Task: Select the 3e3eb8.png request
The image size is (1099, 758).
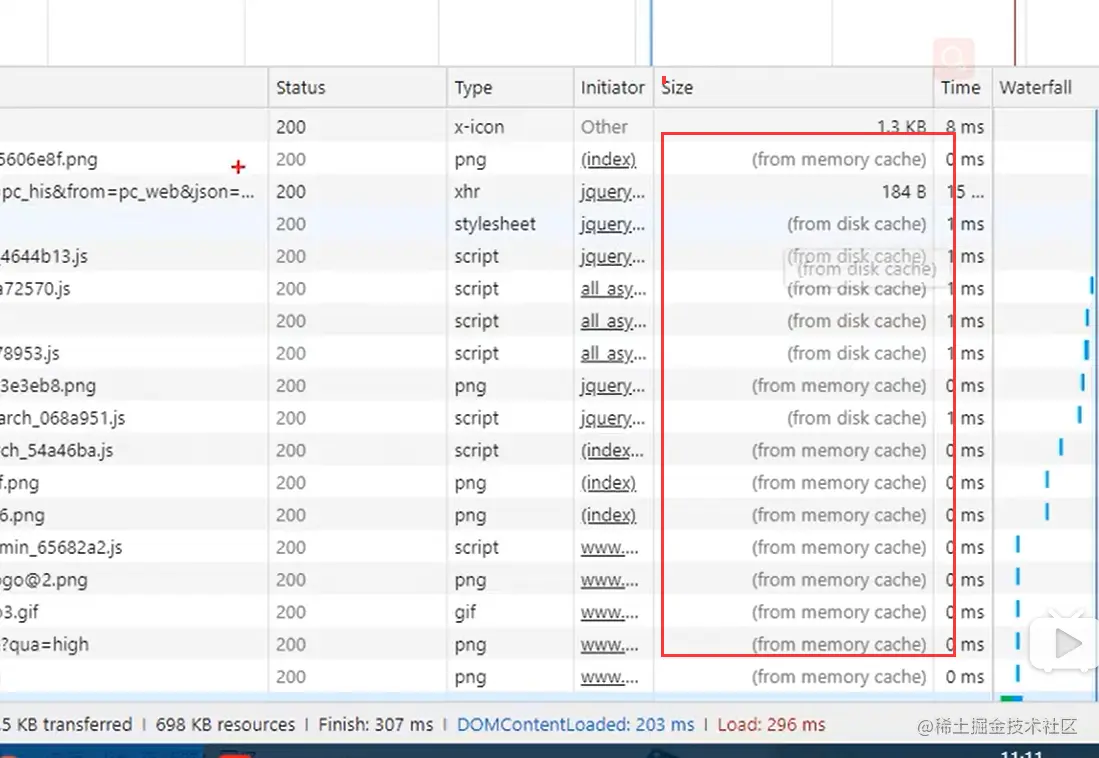Action: (x=48, y=386)
